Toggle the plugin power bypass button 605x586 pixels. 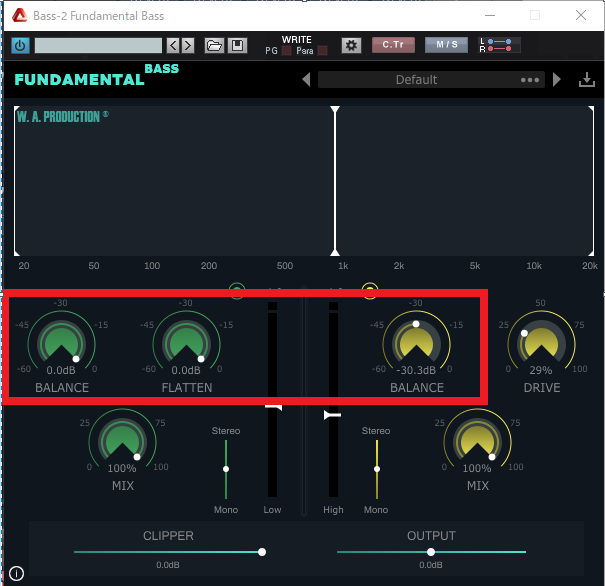(x=20, y=46)
